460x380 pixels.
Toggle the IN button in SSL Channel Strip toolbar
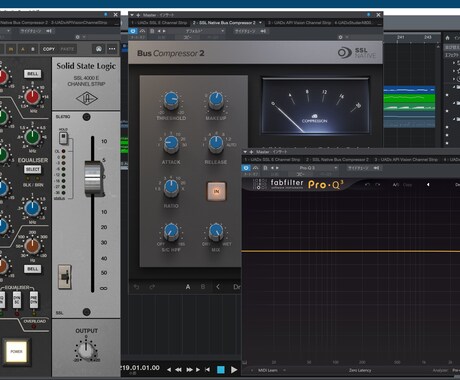(11, 49)
